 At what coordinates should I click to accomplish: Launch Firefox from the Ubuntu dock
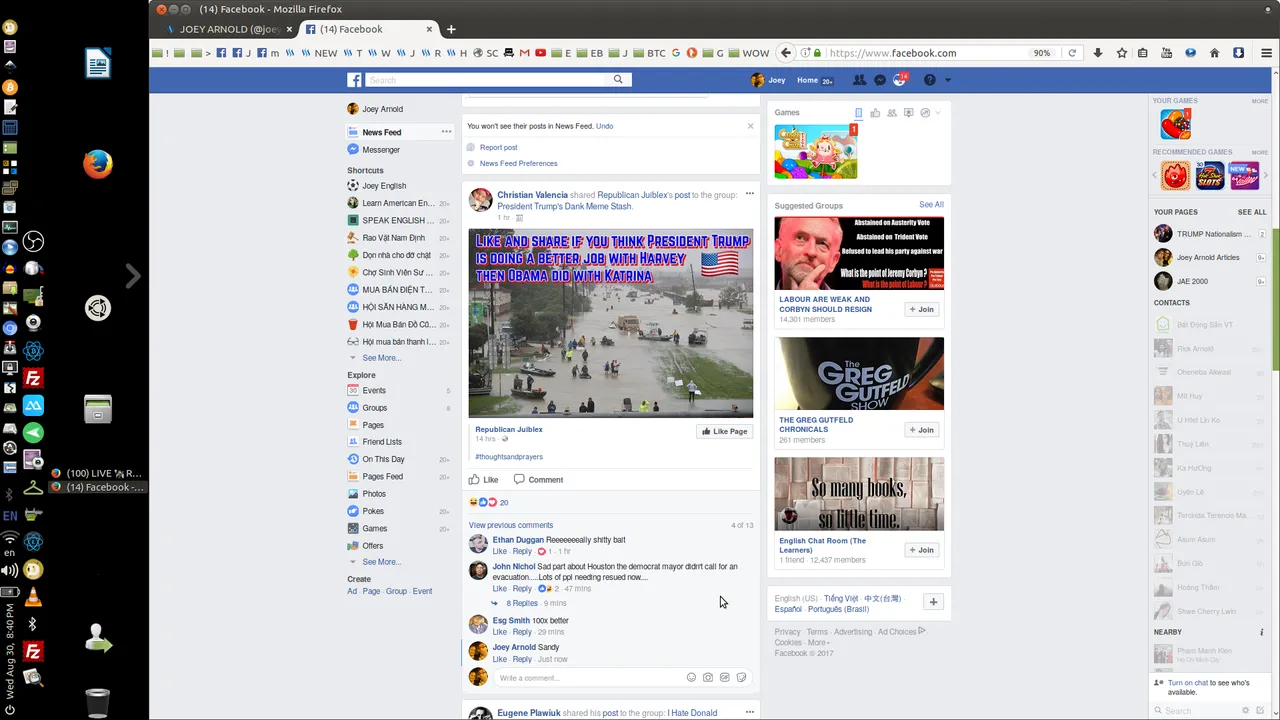click(x=97, y=163)
